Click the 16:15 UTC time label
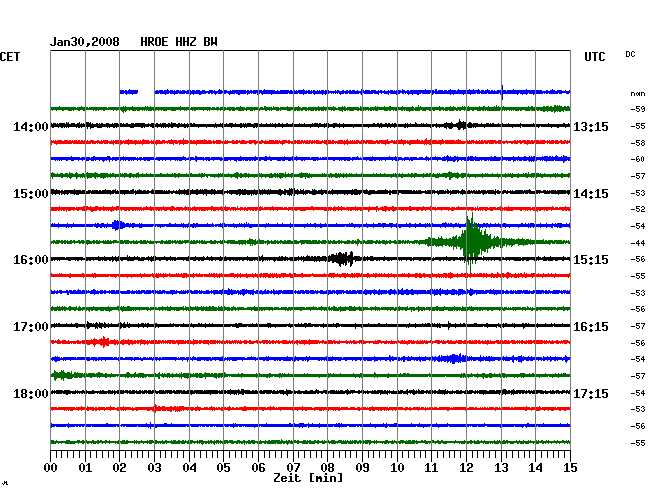650x494 pixels. 591,327
